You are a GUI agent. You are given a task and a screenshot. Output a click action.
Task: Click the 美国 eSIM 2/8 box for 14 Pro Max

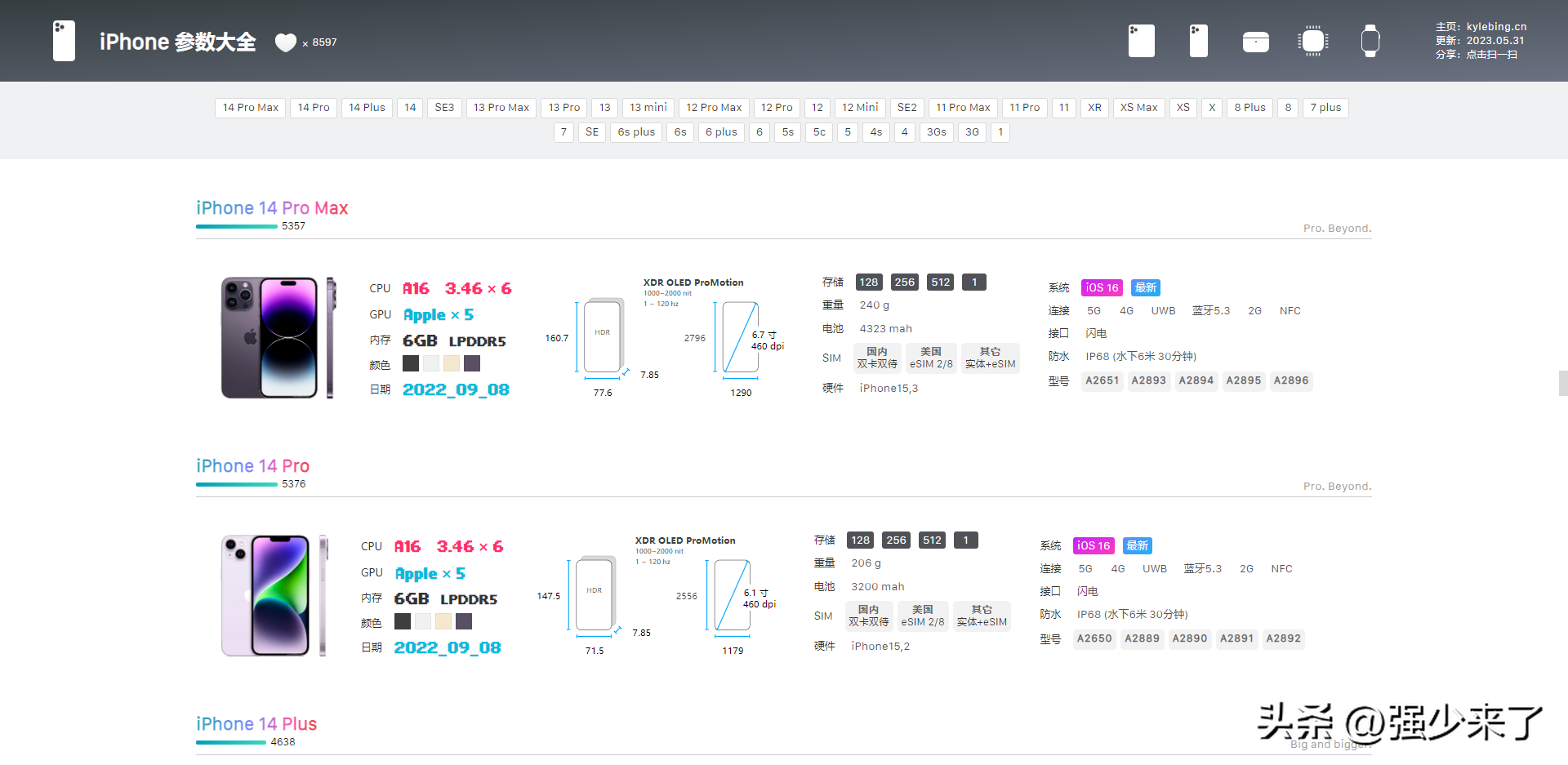coord(931,358)
